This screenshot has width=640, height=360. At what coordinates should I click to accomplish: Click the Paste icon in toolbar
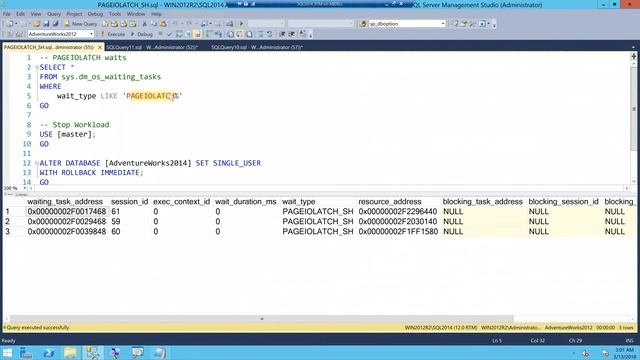pyautogui.click(x=163, y=24)
